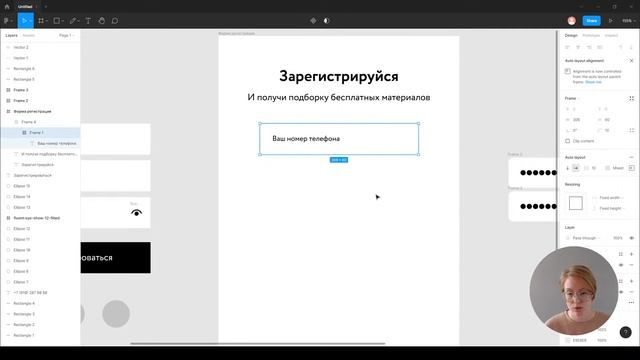Switch to the Assets tab
Viewport: 640px width, 360px height.
coord(29,36)
